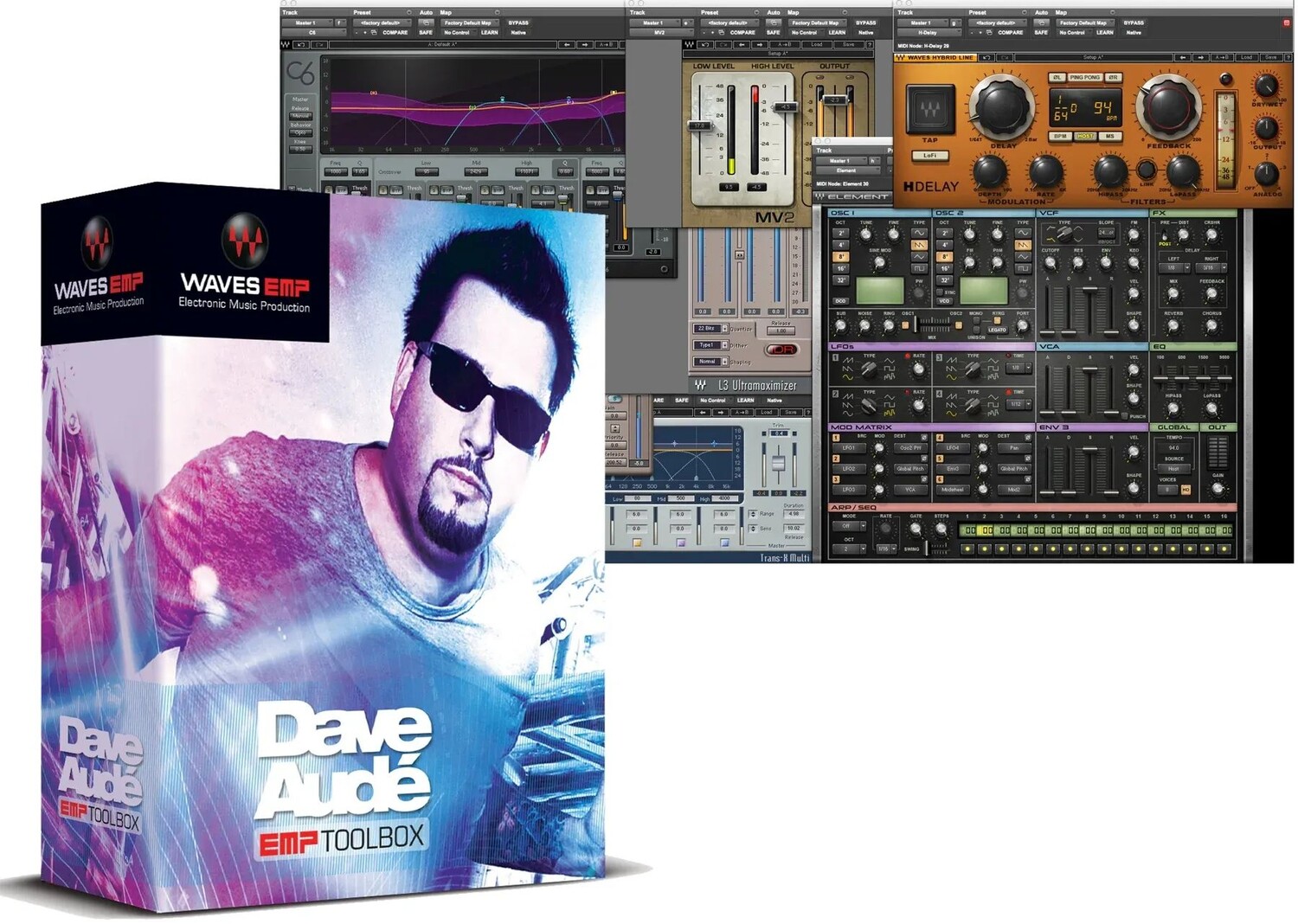Open the delay LEFT time dropdown in Element FX
The height and width of the screenshot is (924, 1298).
[x=1175, y=267]
